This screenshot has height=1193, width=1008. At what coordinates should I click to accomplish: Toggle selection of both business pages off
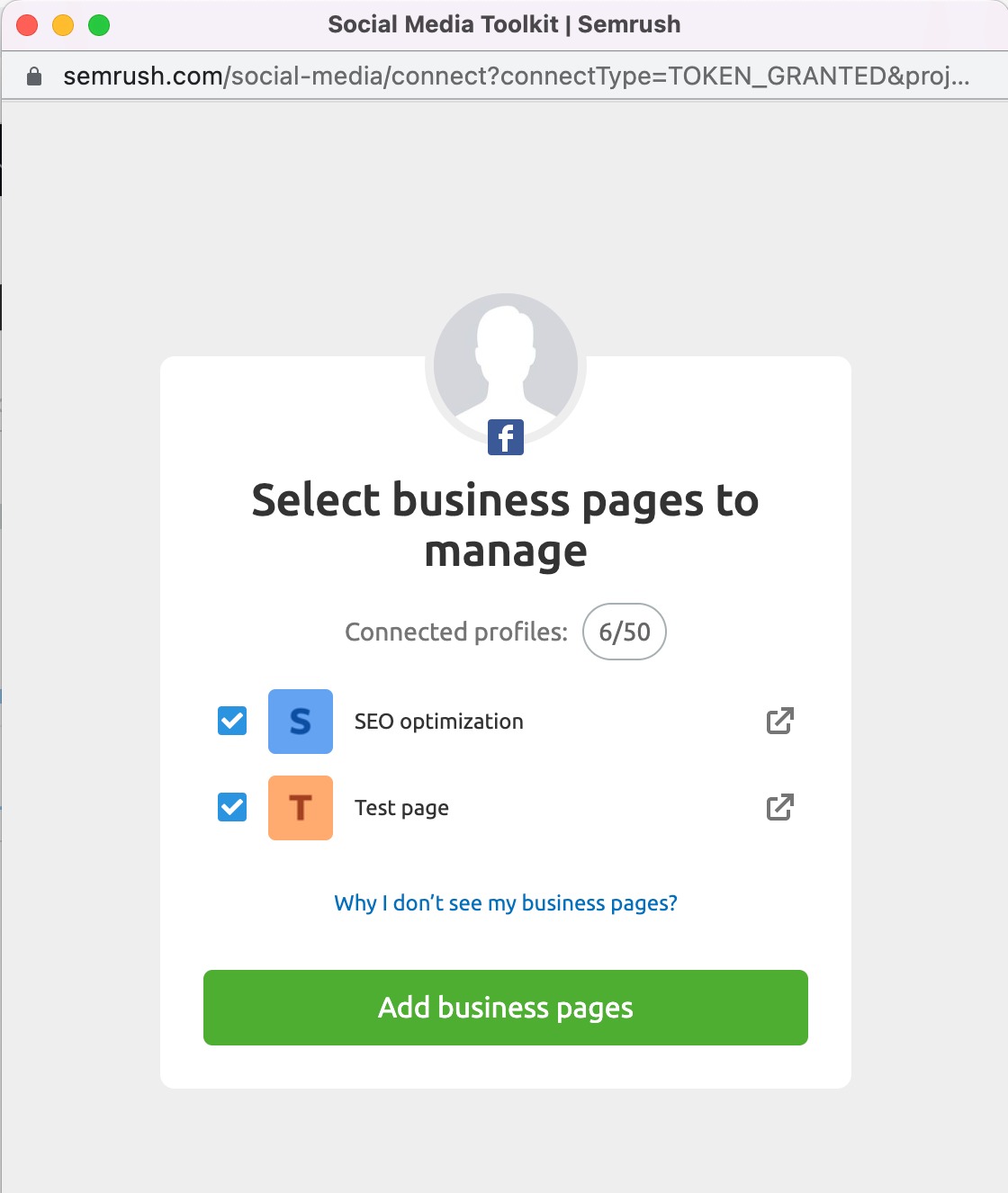pos(230,721)
